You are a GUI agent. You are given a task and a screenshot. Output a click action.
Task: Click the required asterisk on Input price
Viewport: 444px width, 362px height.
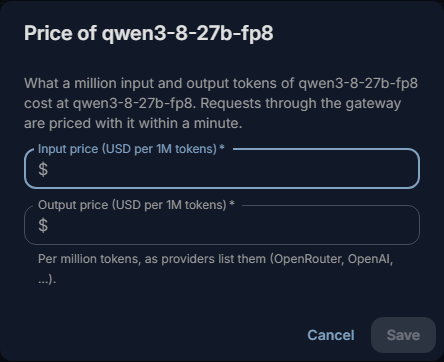click(222, 147)
